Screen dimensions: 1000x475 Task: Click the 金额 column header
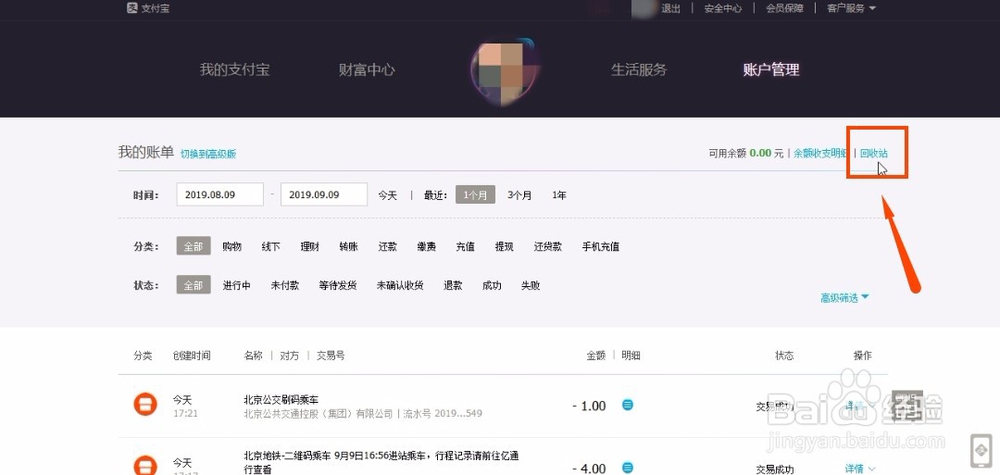click(x=596, y=356)
